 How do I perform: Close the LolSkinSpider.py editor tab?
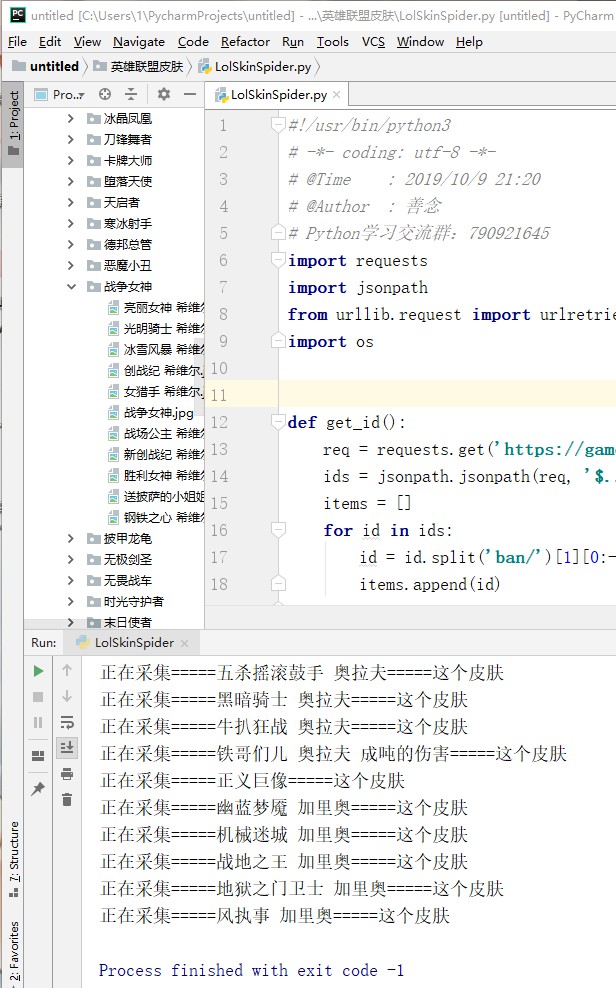pos(337,95)
